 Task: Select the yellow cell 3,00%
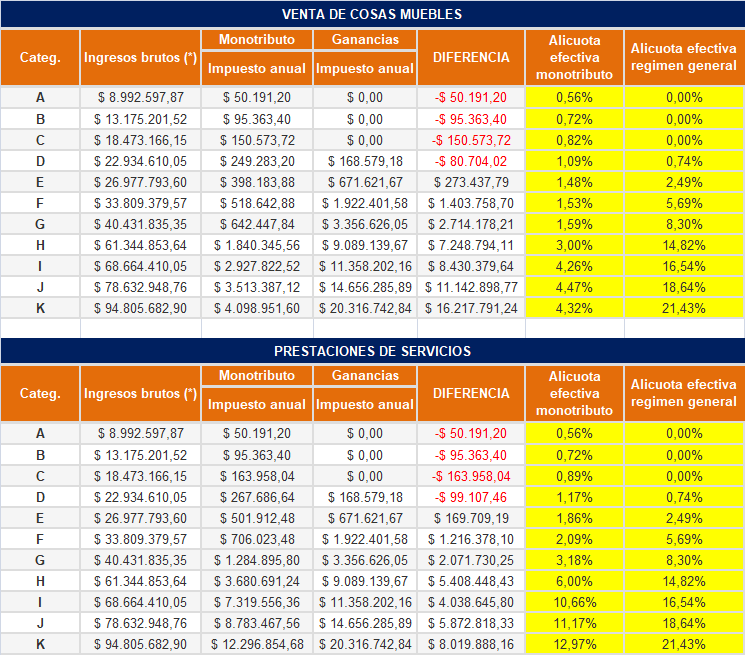tap(574, 246)
